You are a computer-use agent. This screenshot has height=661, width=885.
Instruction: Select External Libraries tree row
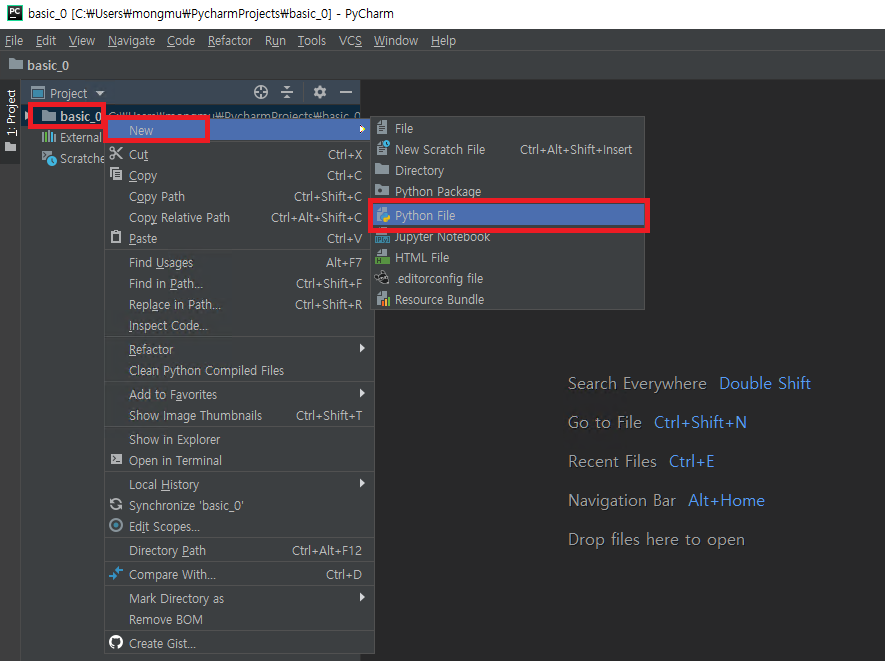(x=71, y=137)
